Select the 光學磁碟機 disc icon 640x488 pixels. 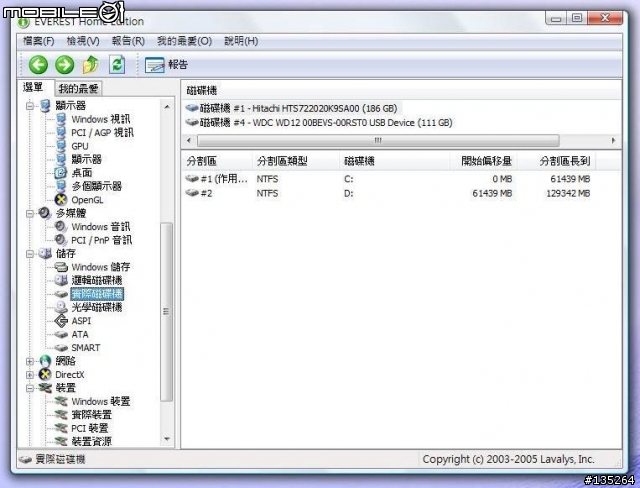61,307
